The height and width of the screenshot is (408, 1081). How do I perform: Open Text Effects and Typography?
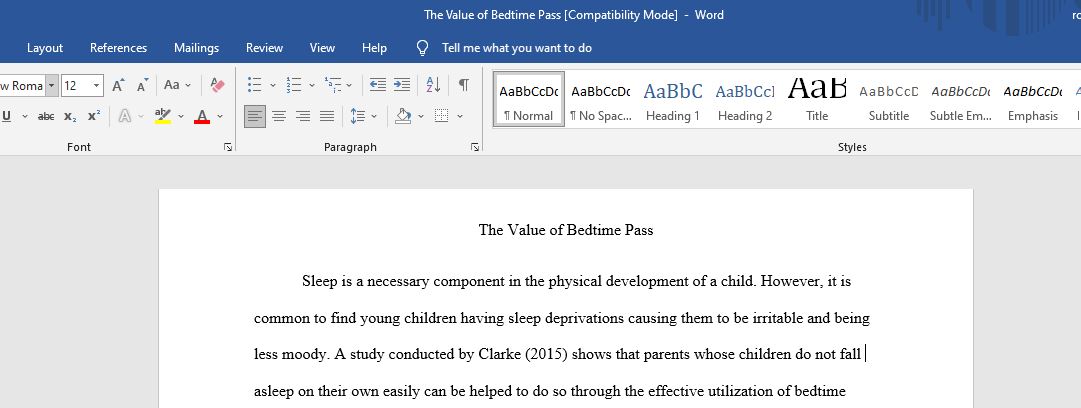[x=125, y=116]
